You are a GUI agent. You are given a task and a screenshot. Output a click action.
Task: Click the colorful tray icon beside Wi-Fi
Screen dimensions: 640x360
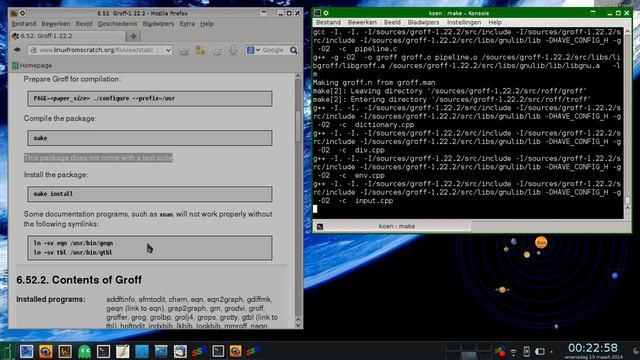[500, 352]
